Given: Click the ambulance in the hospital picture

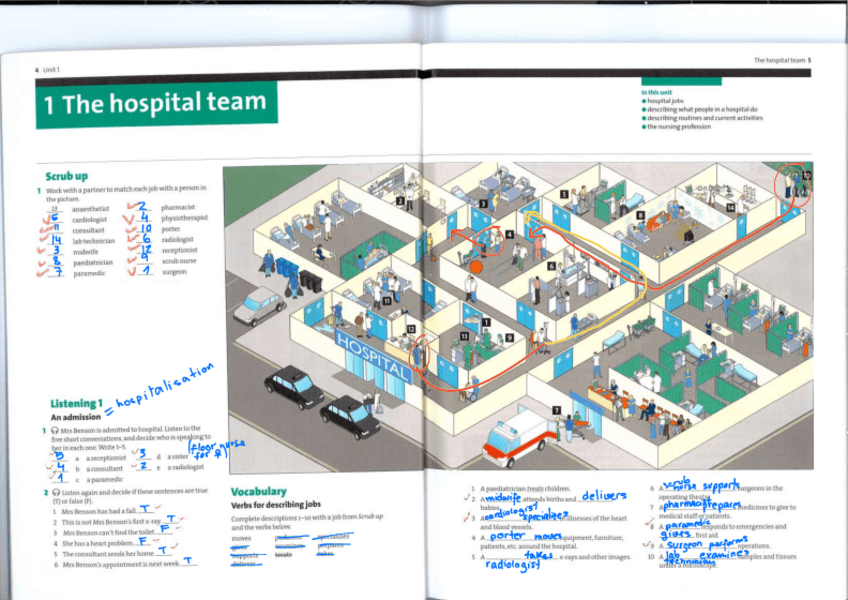Looking at the screenshot, I should point(518,435).
